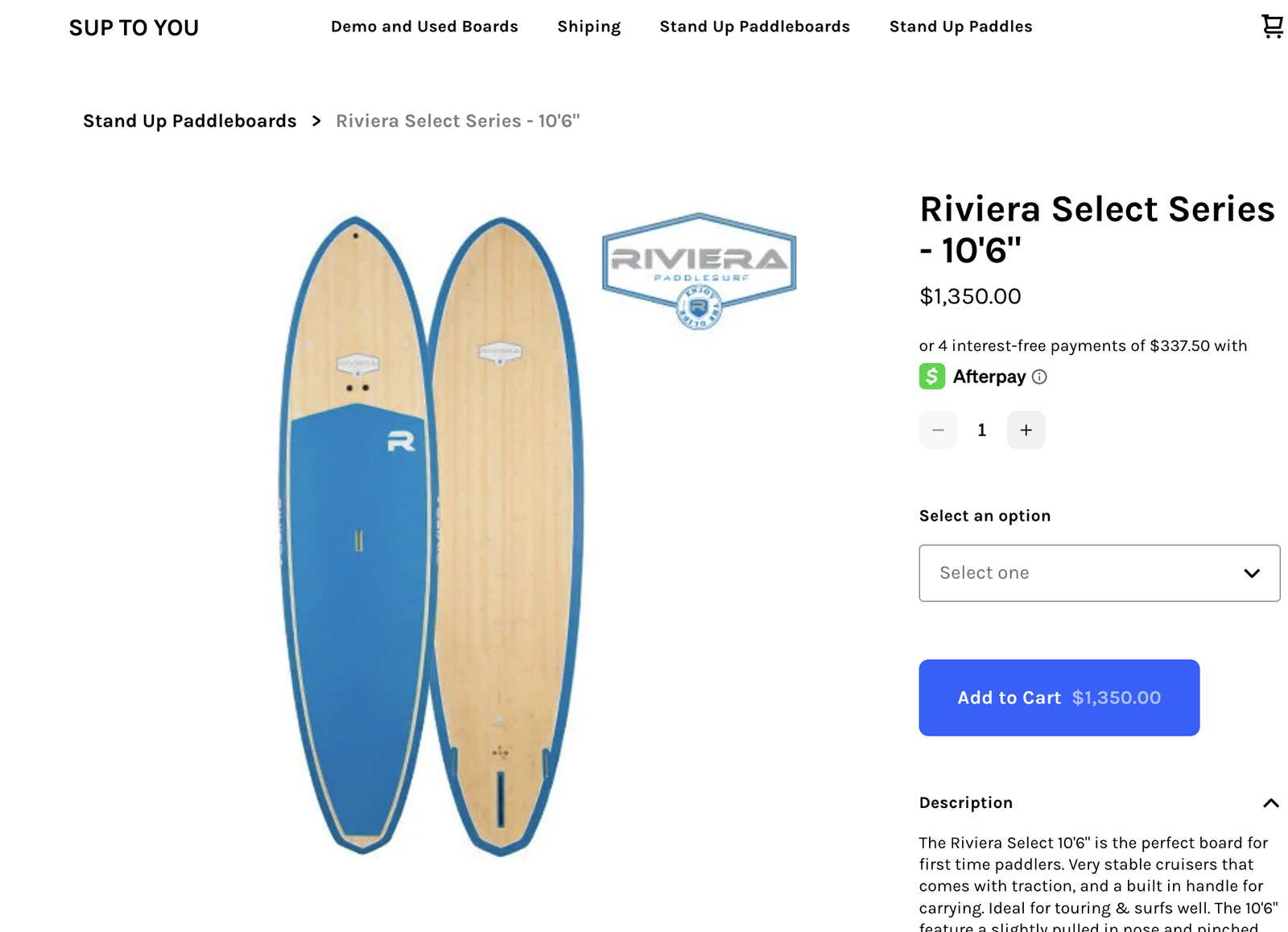This screenshot has width=1288, height=932.
Task: Click SUP TO YOU site logo
Action: coord(134,28)
